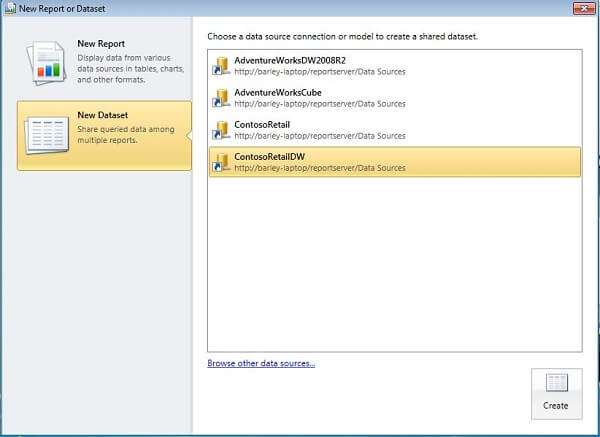
Task: Choose the ContosoRetailDW data source name
Action: pyautogui.click(x=270, y=157)
